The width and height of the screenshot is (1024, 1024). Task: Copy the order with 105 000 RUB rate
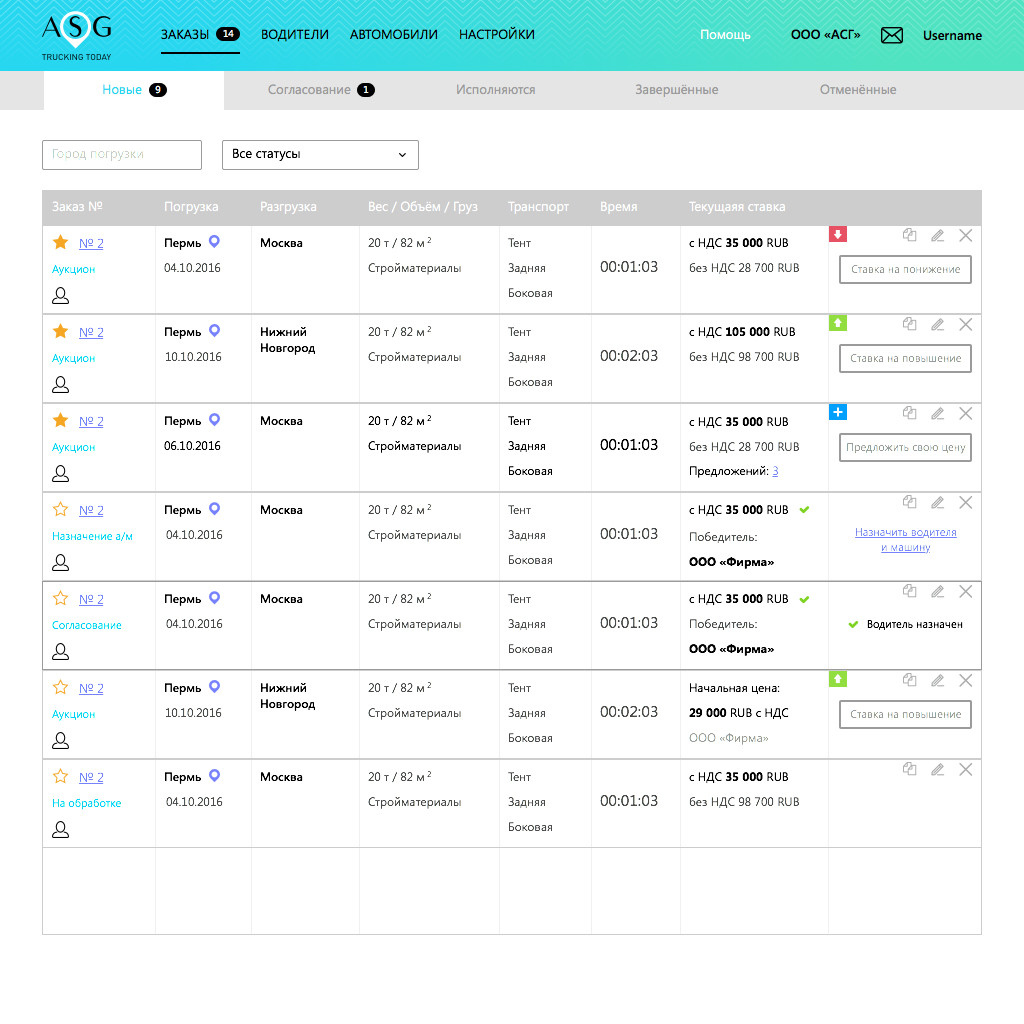click(910, 324)
